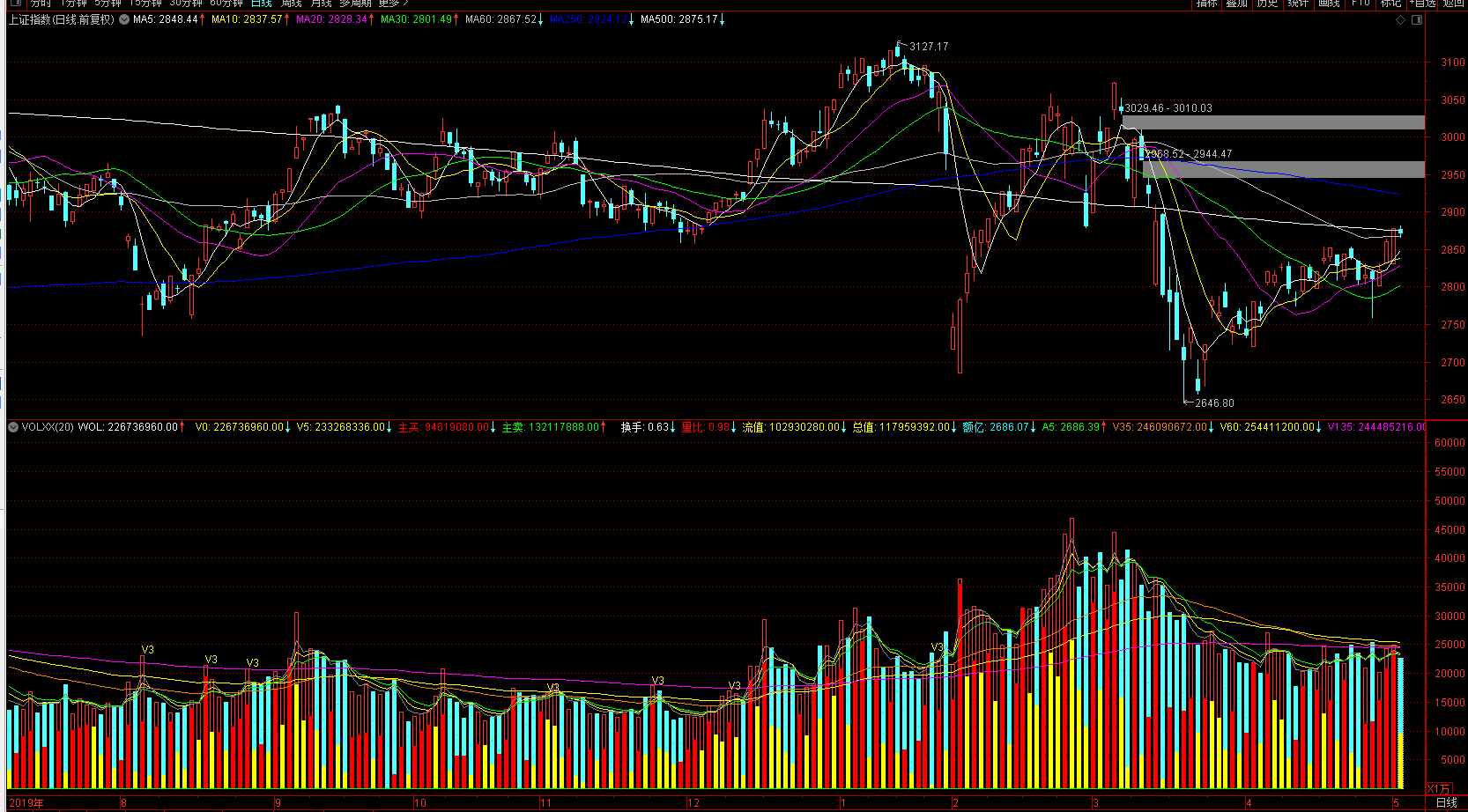Click the 日线 label at bottom right
Image resolution: width=1468 pixels, height=812 pixels.
click(x=1446, y=803)
